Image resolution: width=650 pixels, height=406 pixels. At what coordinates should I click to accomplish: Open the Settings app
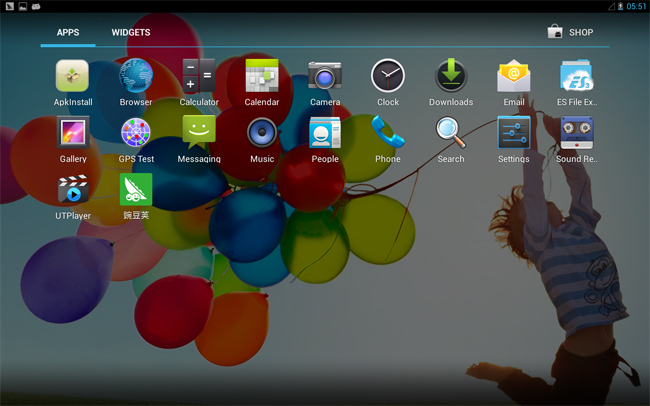click(514, 140)
